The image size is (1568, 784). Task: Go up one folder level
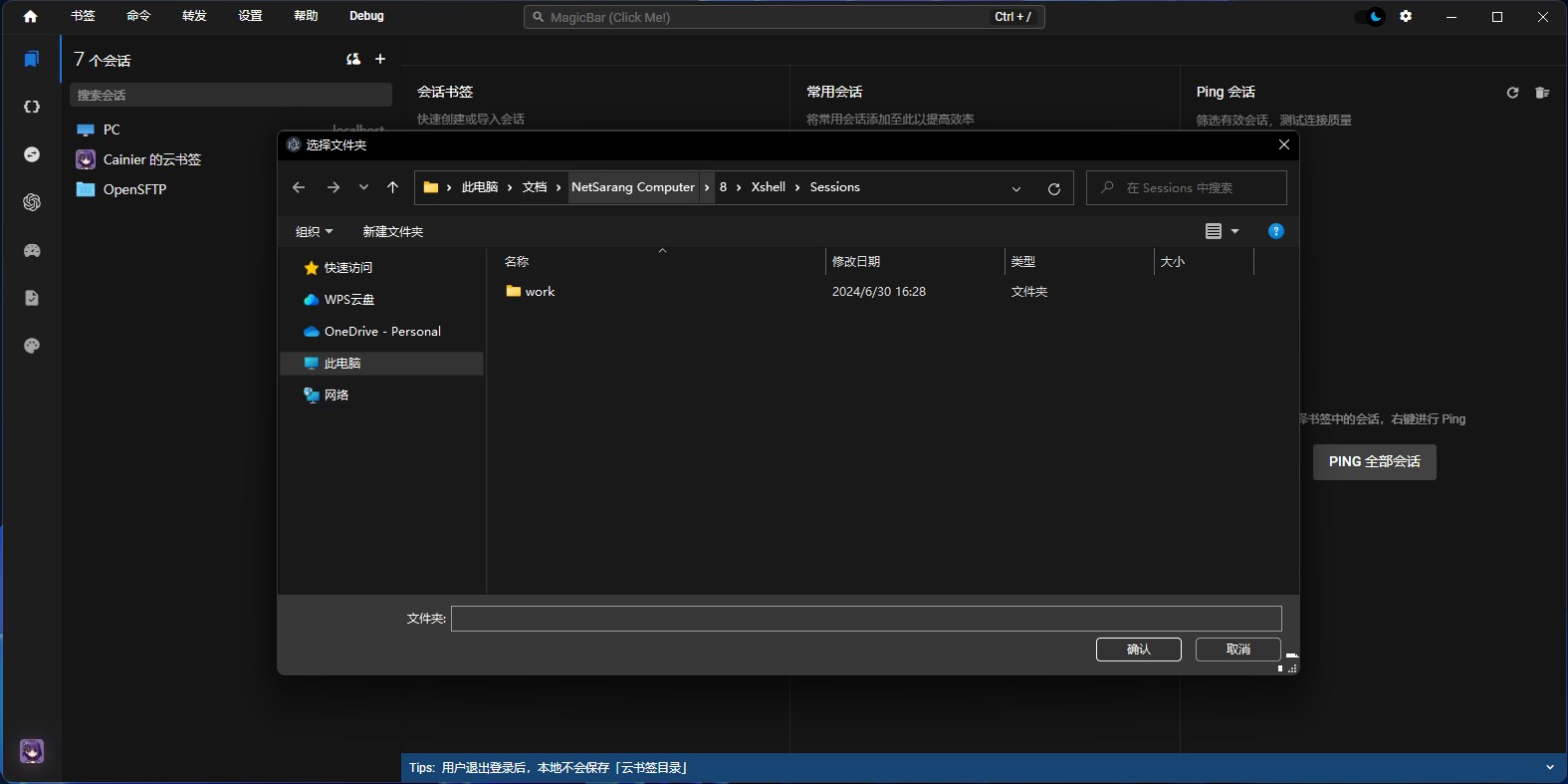click(x=393, y=187)
